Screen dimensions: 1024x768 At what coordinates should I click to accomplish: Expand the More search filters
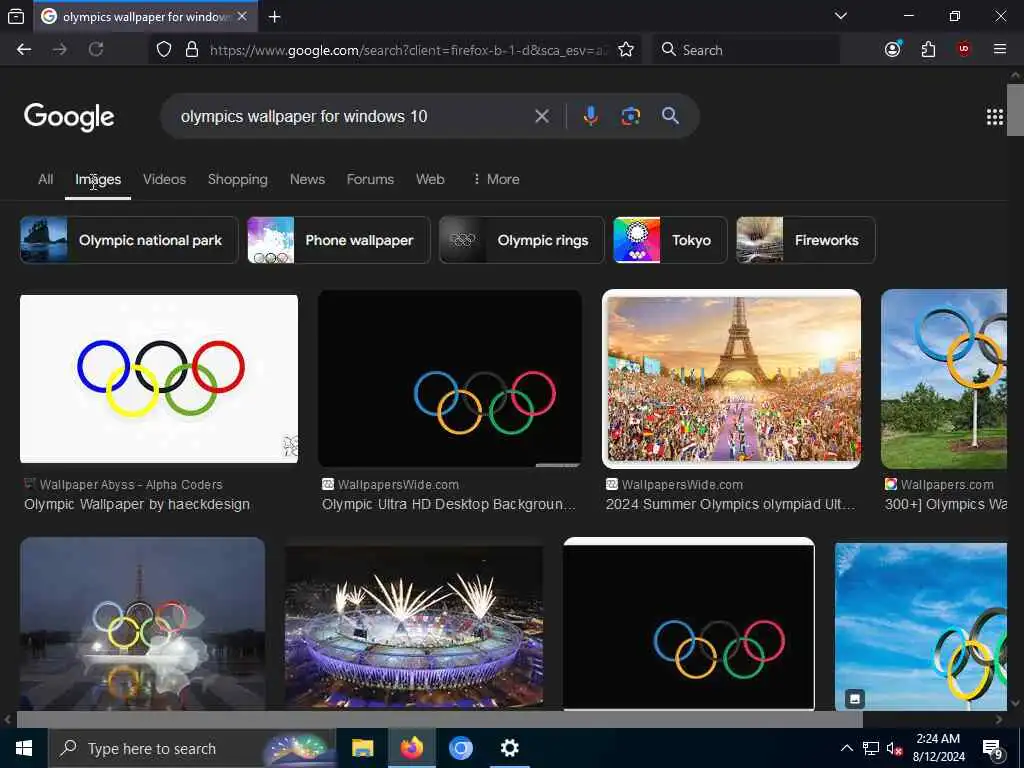click(496, 179)
